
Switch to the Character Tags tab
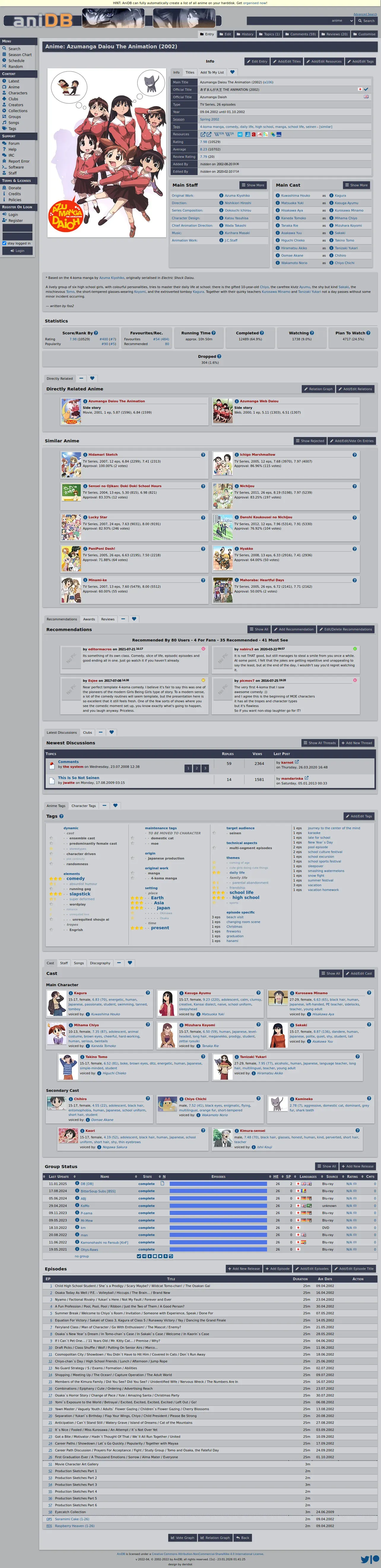pyautogui.click(x=83, y=805)
